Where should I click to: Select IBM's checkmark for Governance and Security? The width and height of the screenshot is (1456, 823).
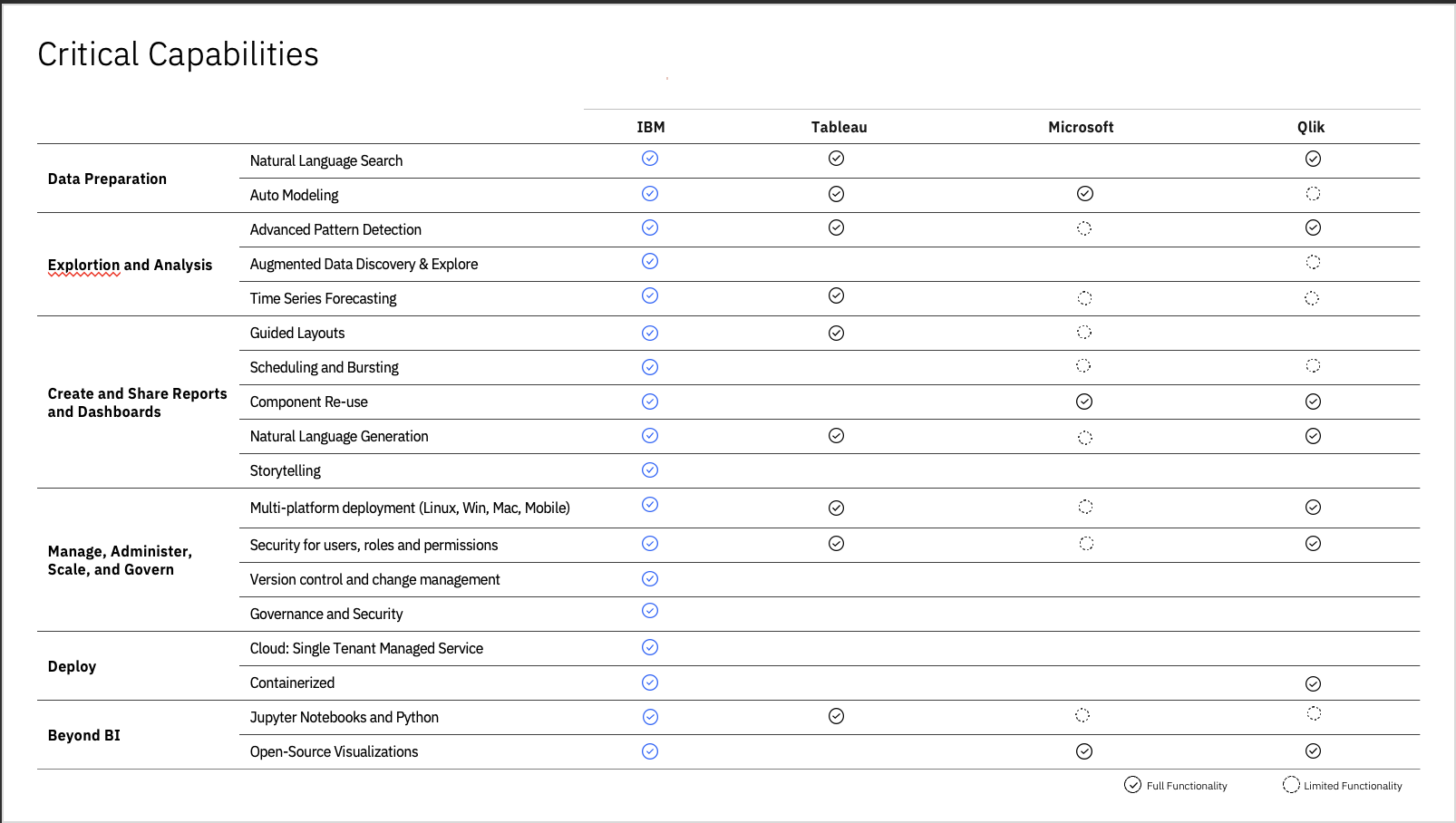pos(650,611)
